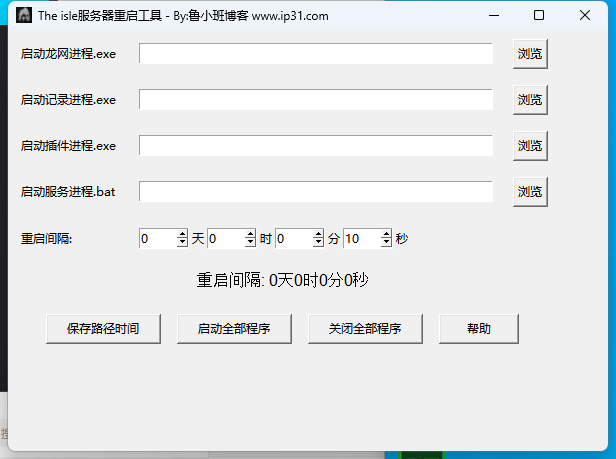The image size is (616, 459).
Task: Open the 帮助 help button
Action: pyautogui.click(x=479, y=329)
